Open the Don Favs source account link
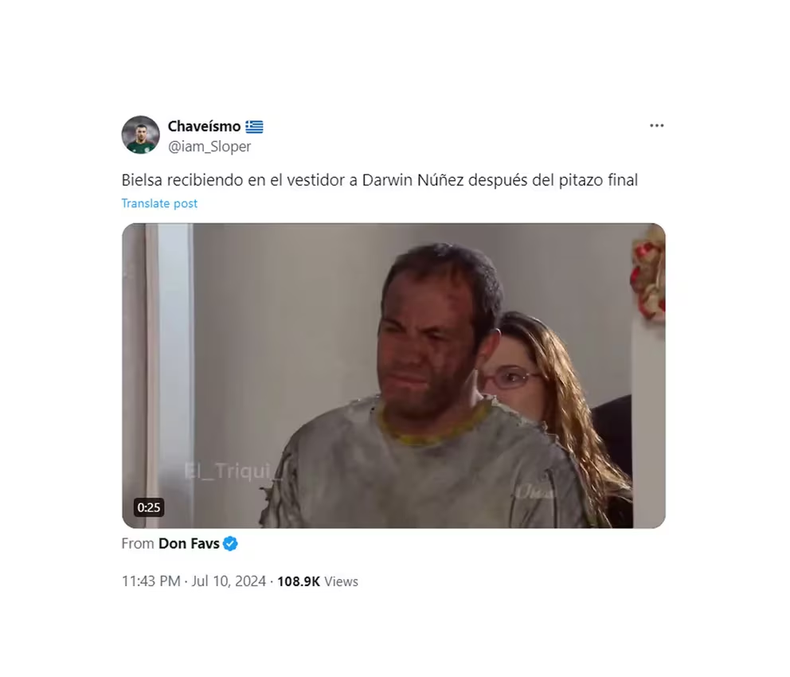The image size is (790, 677). coord(189,544)
